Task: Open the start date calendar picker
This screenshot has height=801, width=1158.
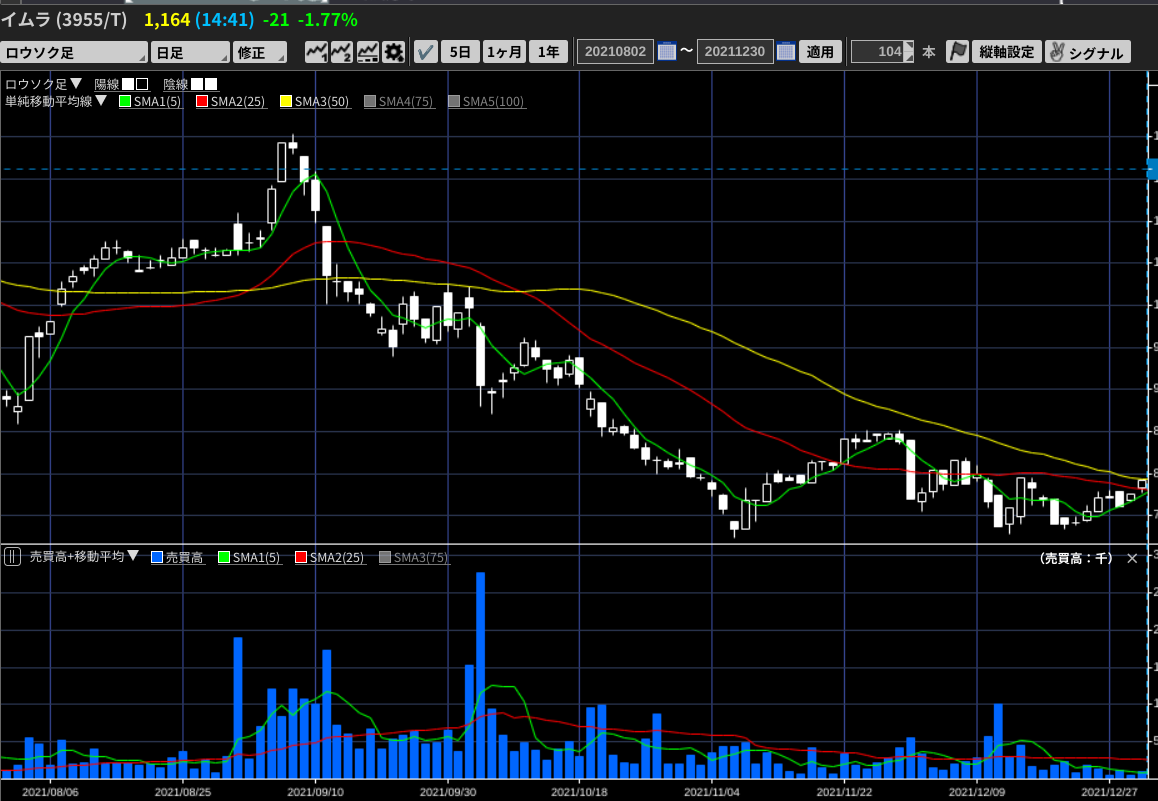Action: [667, 52]
